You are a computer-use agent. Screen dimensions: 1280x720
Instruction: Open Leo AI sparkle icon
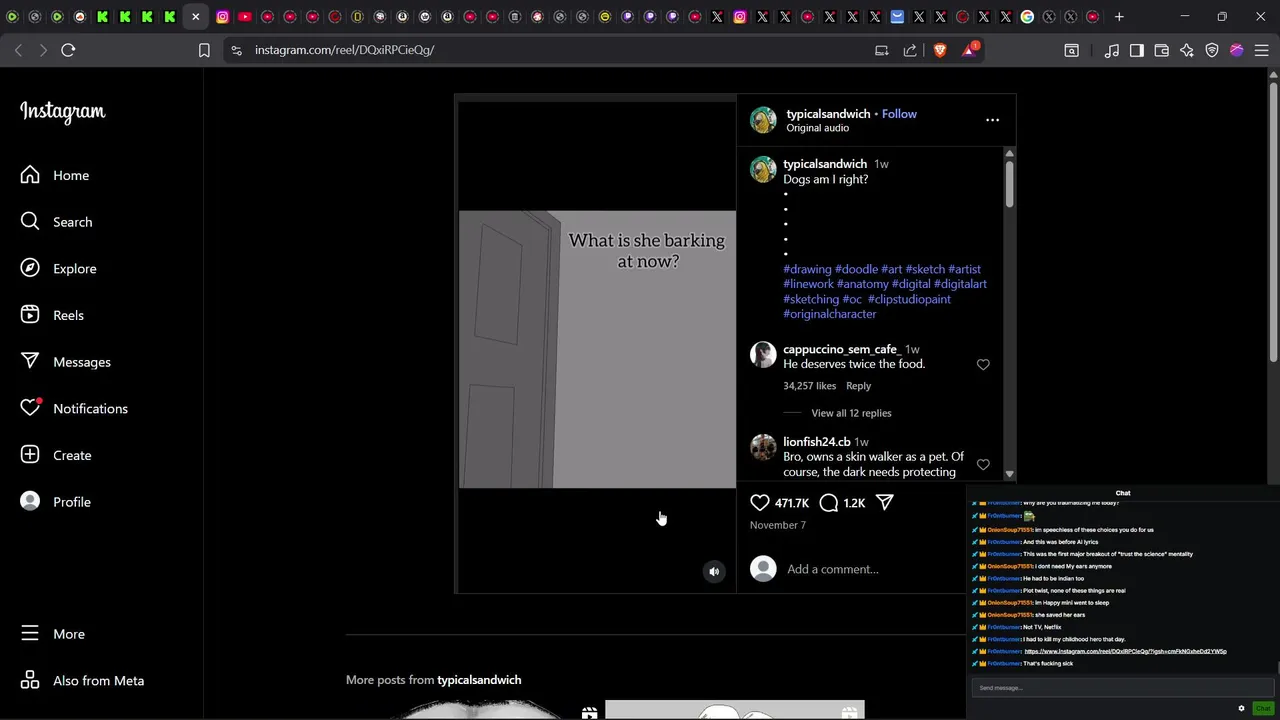(x=1187, y=50)
